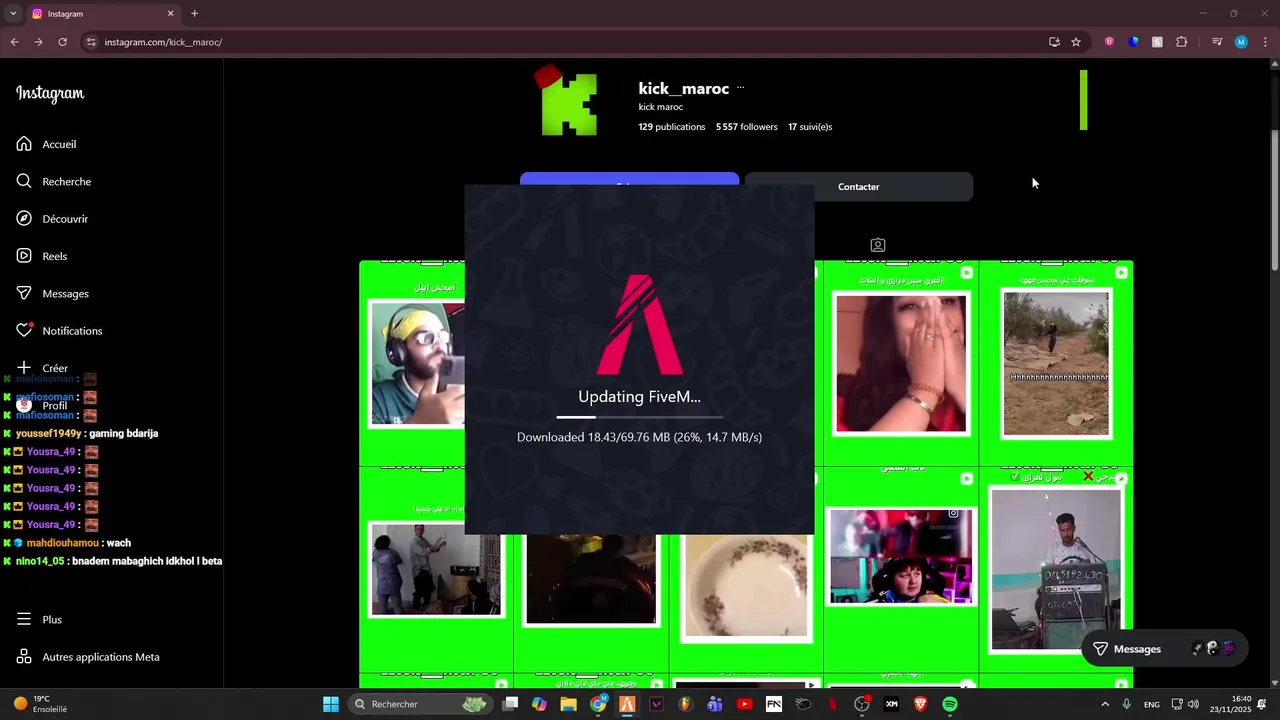Screen dimensions: 1280x720
Task: Click the FiveM logo in the updater
Action: tap(640, 324)
